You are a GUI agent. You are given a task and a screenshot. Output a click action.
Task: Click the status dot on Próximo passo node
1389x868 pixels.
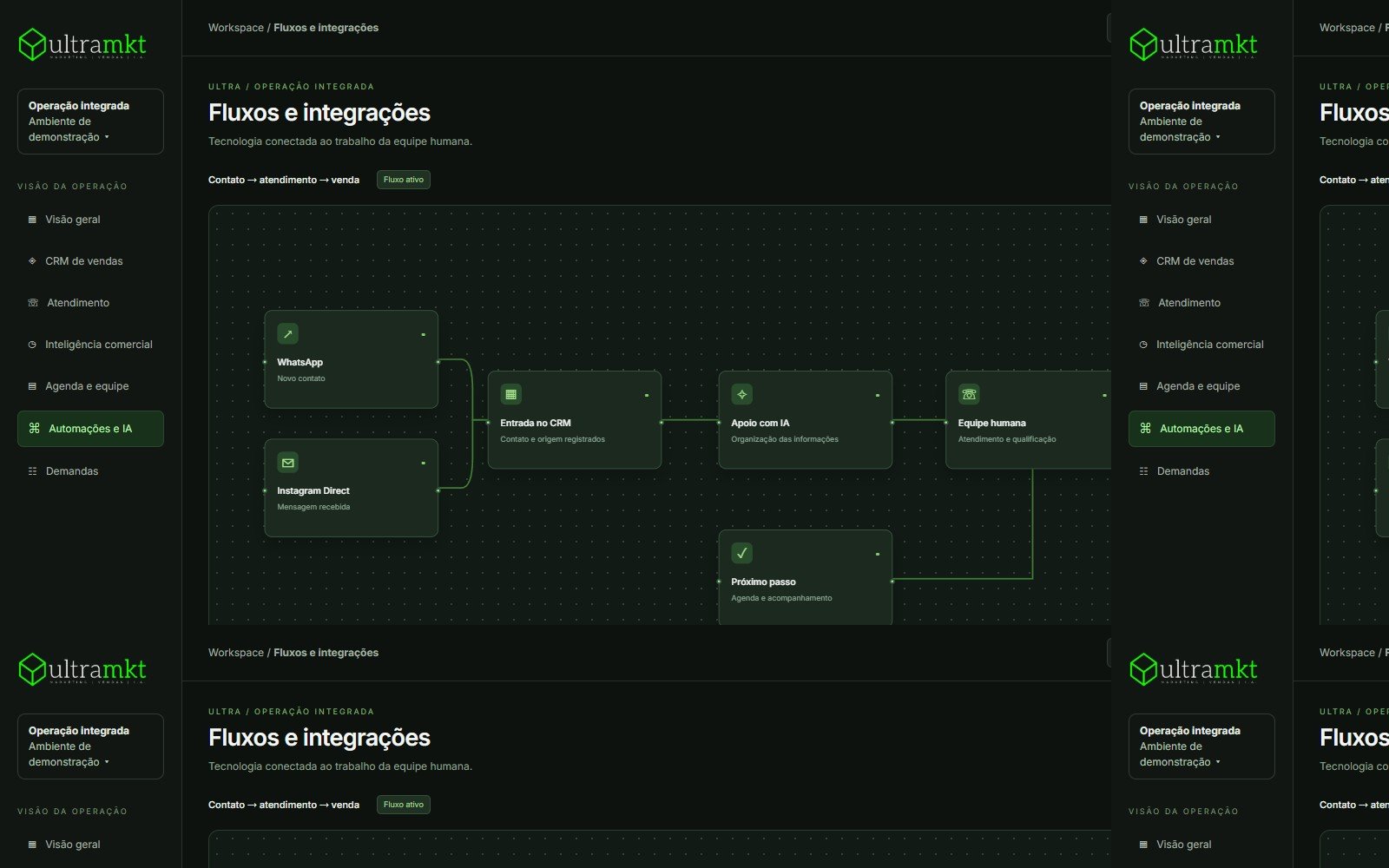tap(878, 554)
